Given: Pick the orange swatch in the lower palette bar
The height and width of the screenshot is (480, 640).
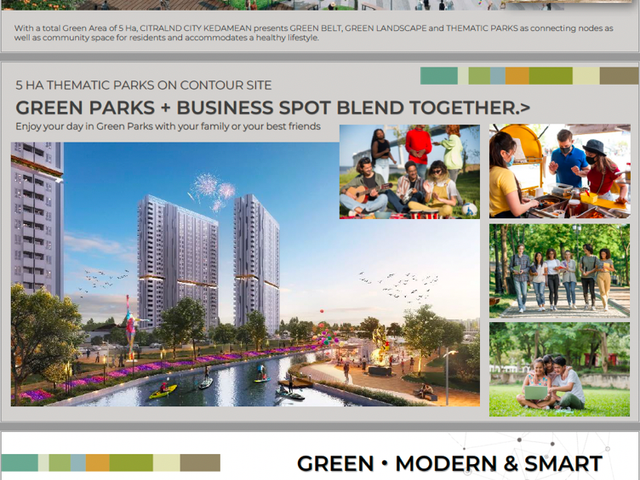Looking at the screenshot, I should click(98, 463).
